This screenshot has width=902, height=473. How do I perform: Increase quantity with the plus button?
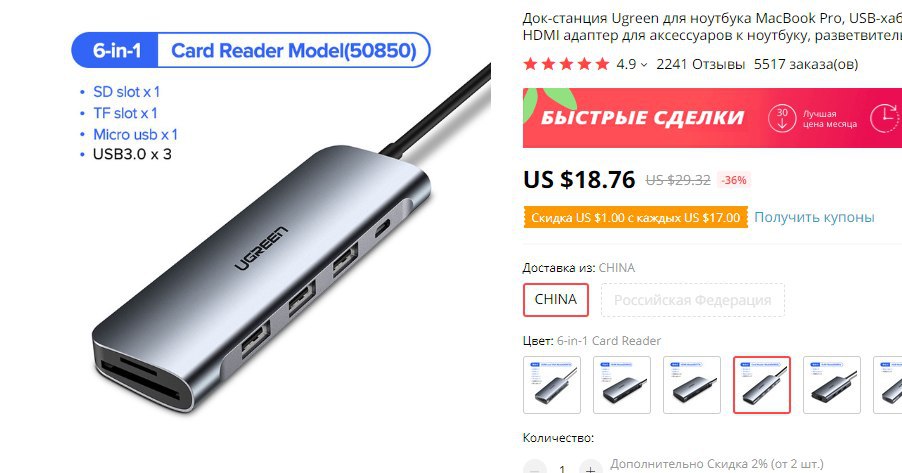pyautogui.click(x=591, y=467)
